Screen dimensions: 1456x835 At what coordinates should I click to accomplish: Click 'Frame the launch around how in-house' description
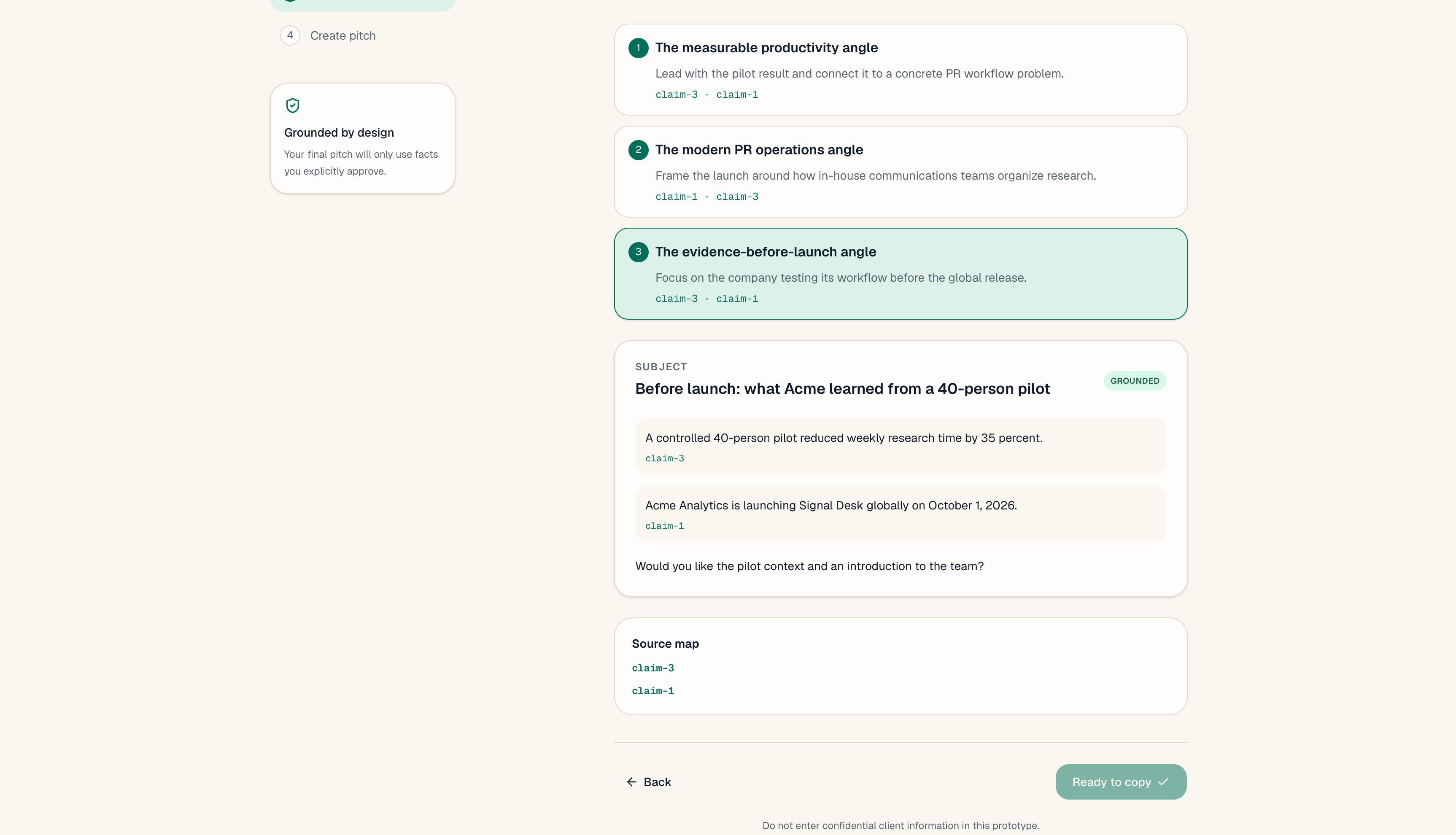coord(875,176)
